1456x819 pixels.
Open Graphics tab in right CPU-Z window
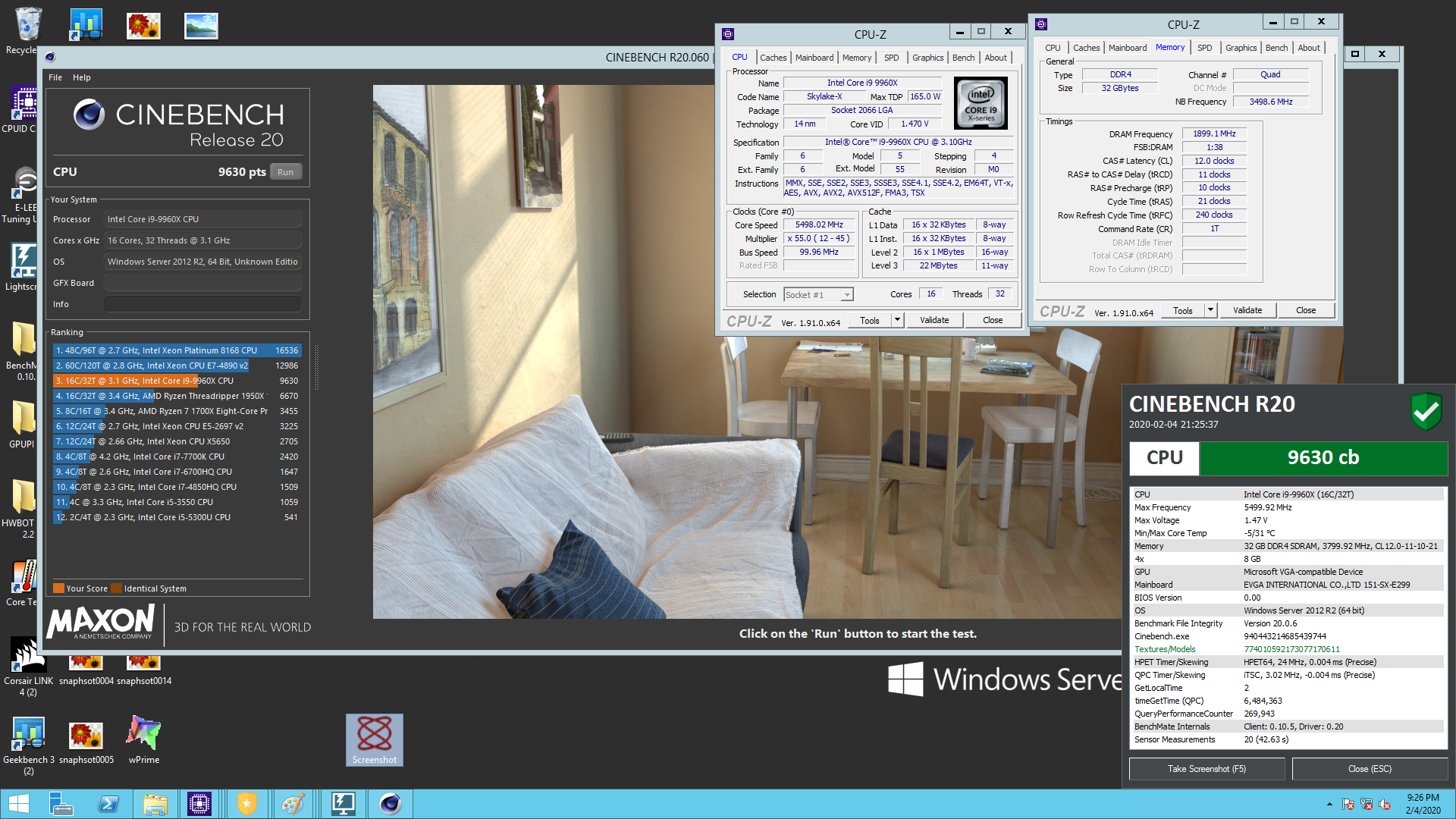tap(1241, 48)
